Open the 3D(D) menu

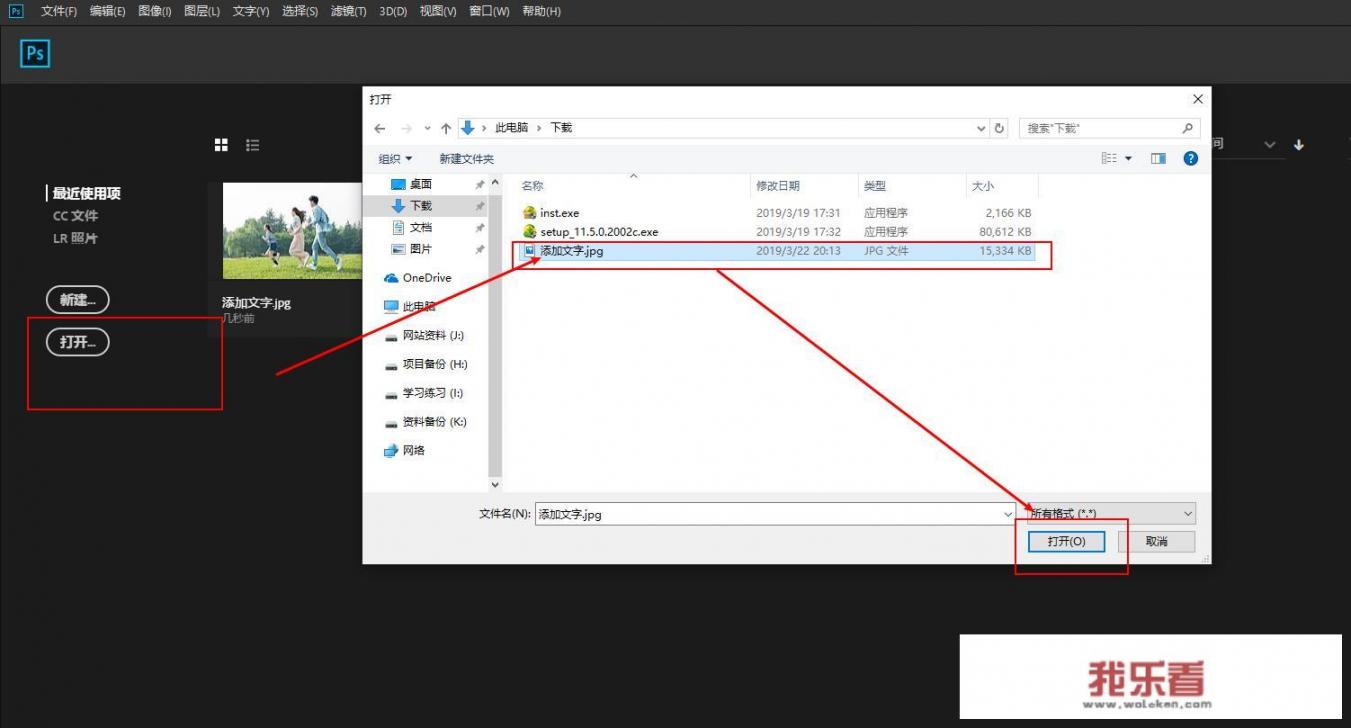393,11
